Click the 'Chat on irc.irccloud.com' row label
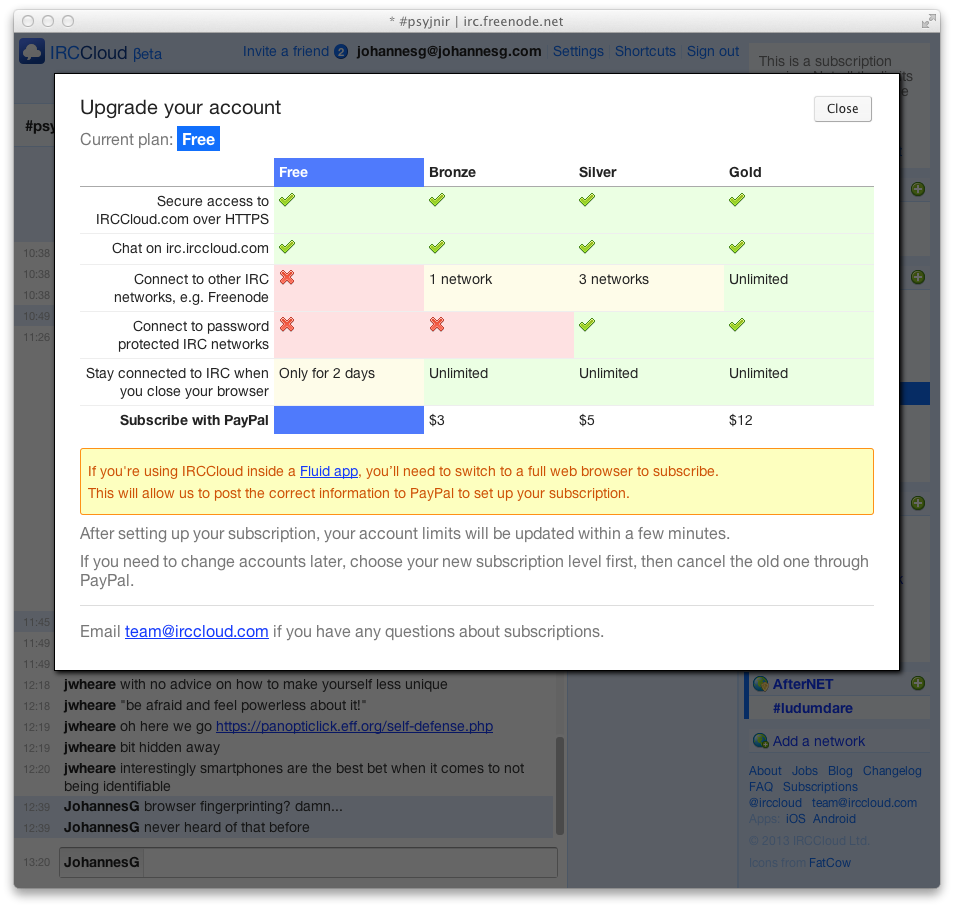954x908 pixels. pos(190,248)
